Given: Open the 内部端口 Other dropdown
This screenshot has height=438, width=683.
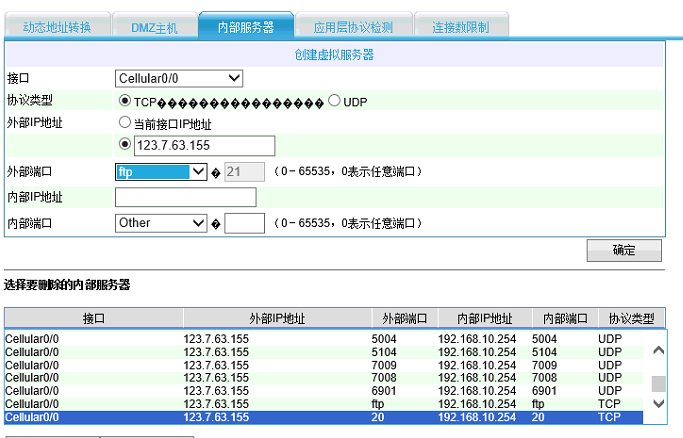Looking at the screenshot, I should [161, 223].
